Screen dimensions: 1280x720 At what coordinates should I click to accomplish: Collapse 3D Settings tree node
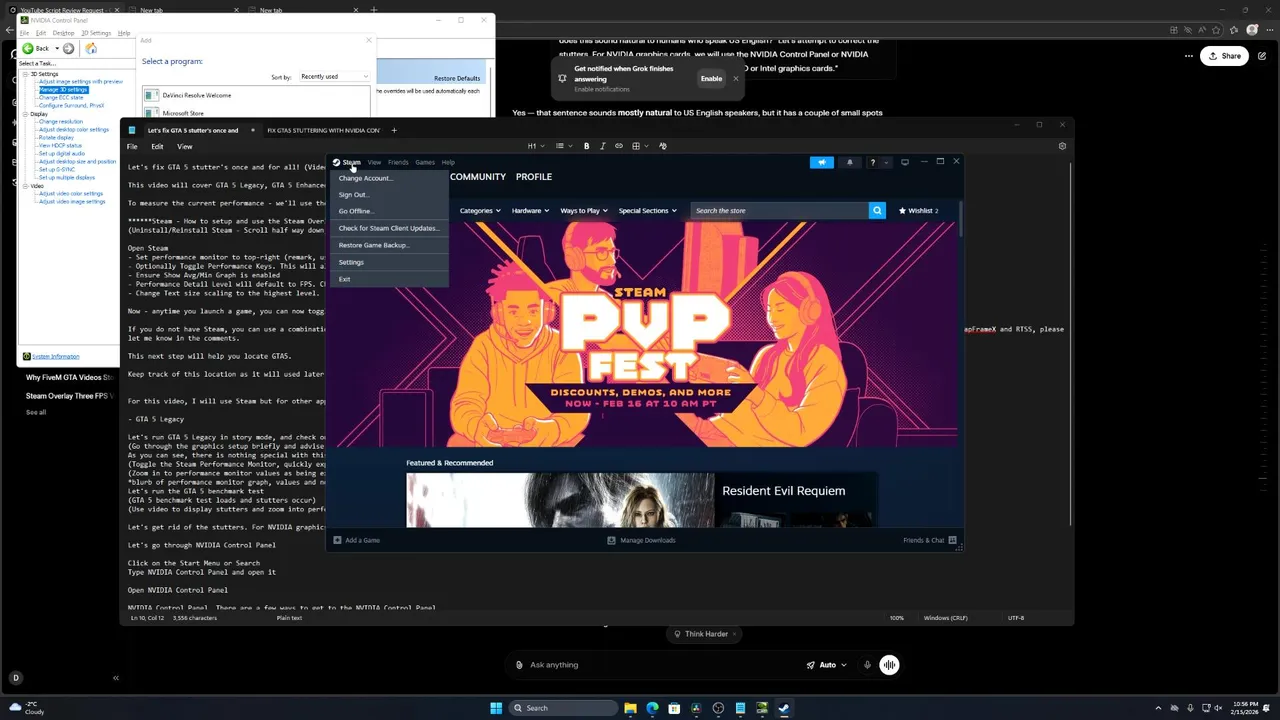click(25, 74)
